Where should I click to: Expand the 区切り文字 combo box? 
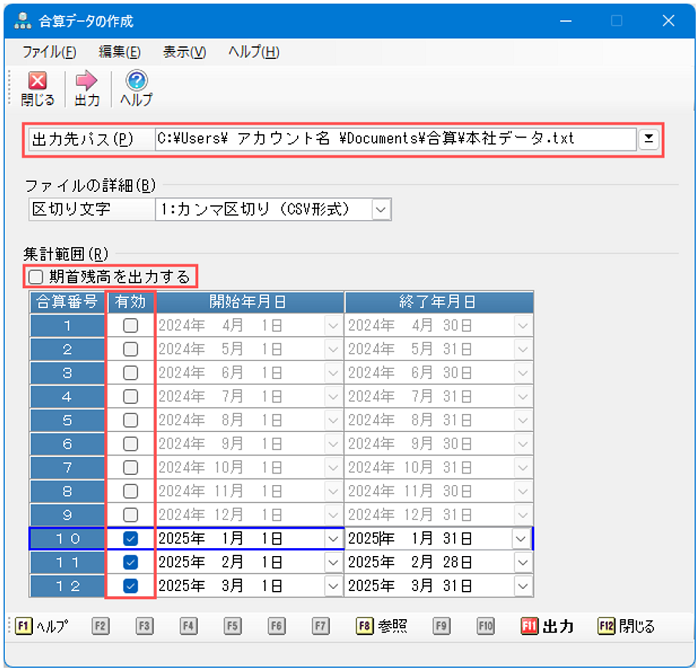[x=380, y=209]
